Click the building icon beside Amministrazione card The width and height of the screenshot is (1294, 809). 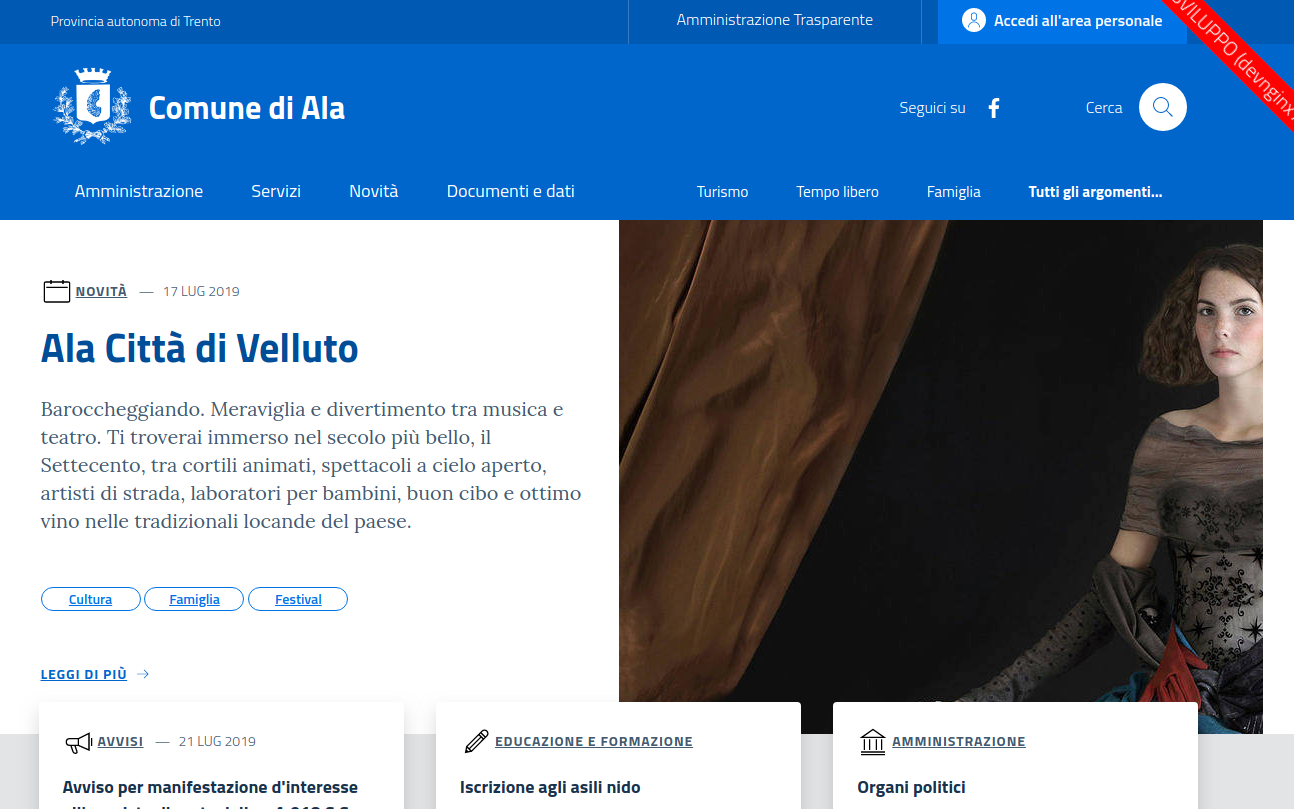pyautogui.click(x=873, y=741)
